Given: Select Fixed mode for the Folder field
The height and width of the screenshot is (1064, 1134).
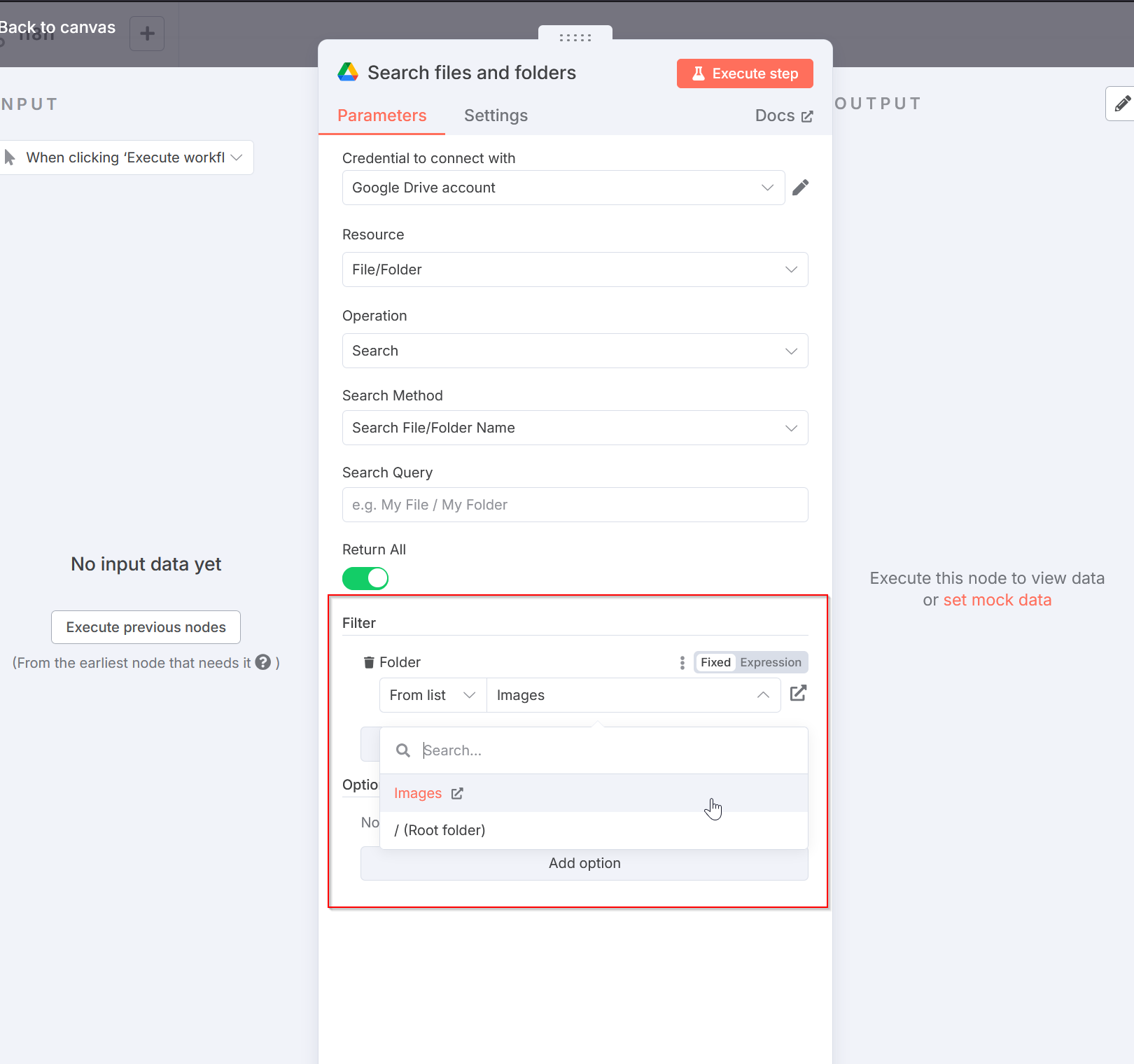Looking at the screenshot, I should [x=715, y=661].
